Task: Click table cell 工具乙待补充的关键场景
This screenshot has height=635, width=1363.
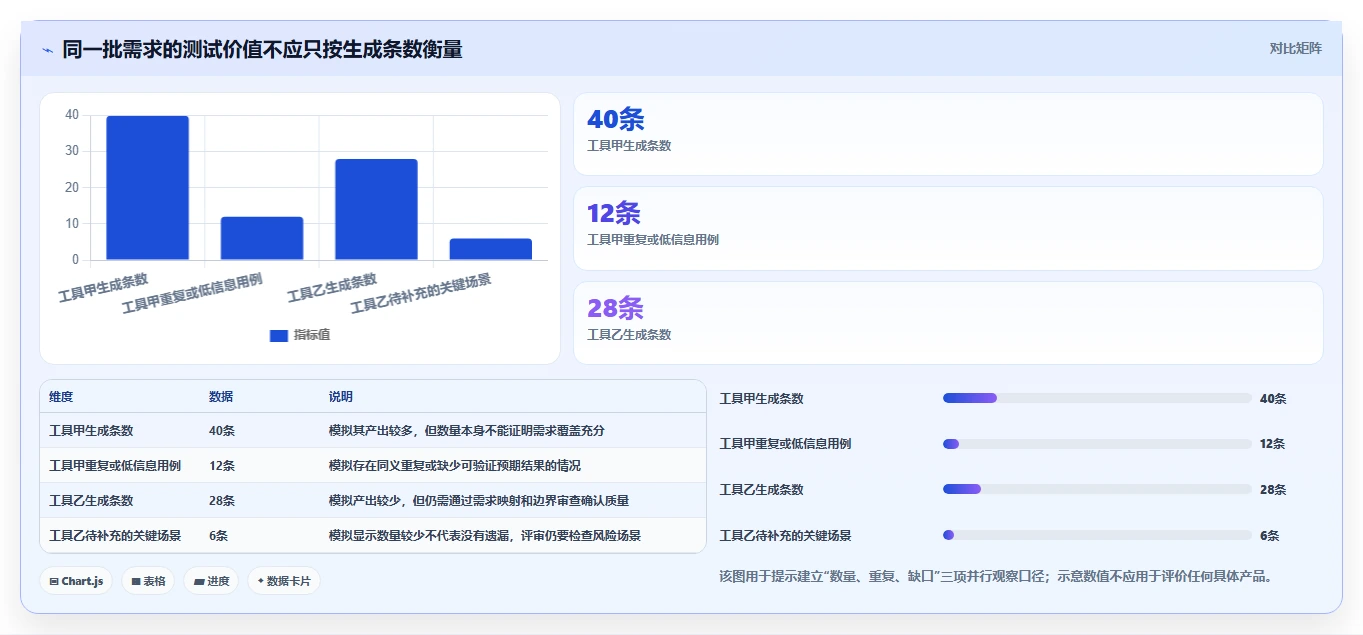Action: point(115,536)
